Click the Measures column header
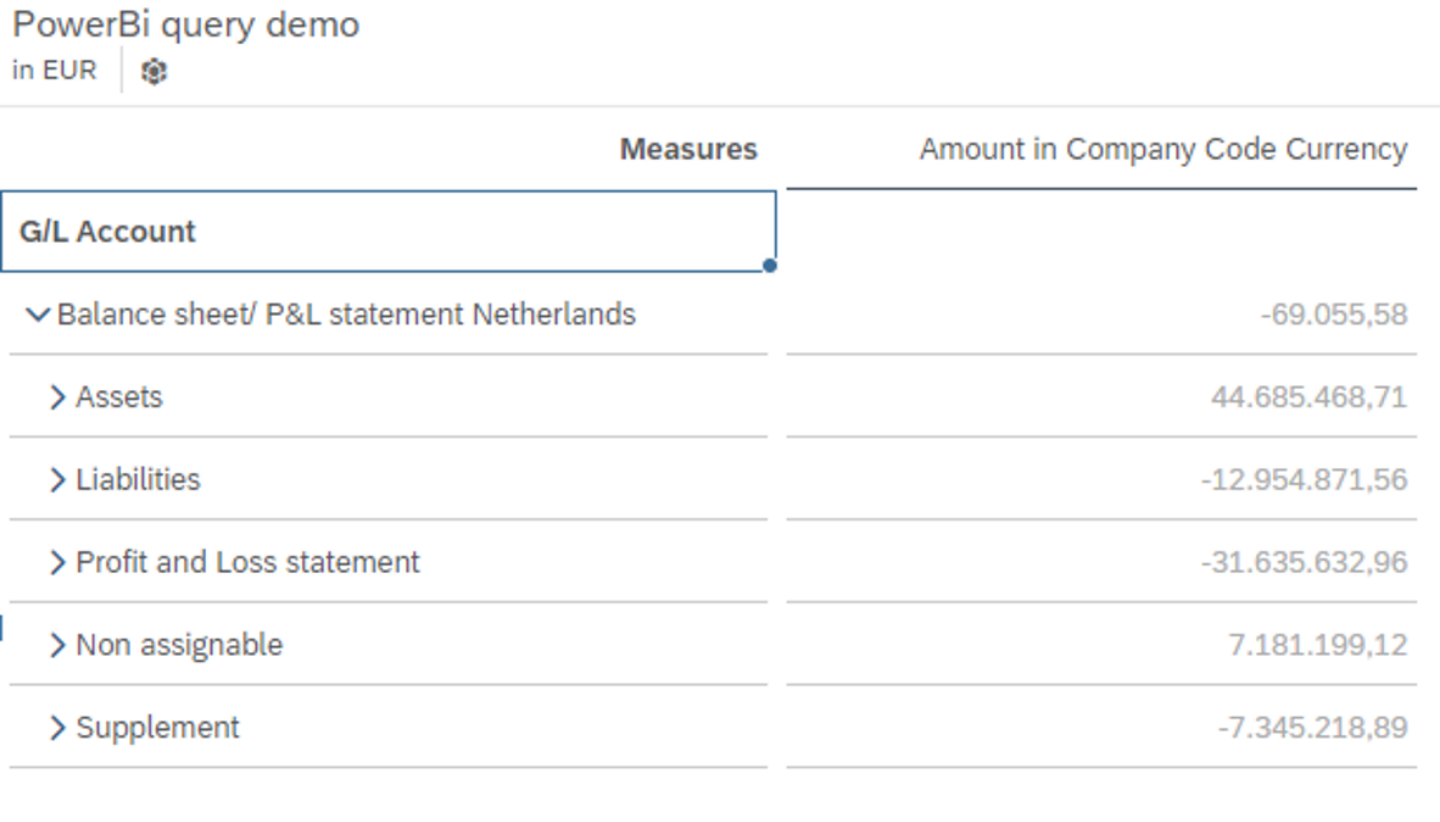The image size is (1440, 822). pos(688,149)
